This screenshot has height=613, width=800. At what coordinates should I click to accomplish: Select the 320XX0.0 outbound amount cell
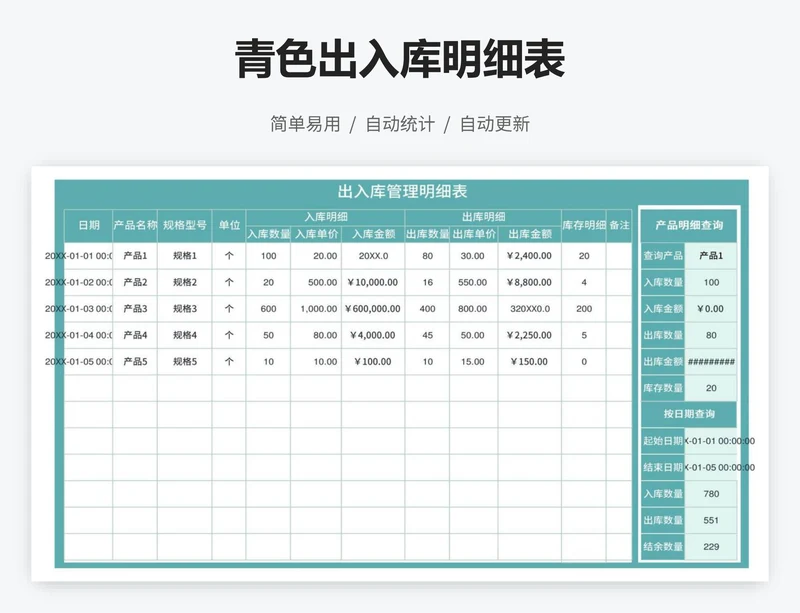coord(530,309)
